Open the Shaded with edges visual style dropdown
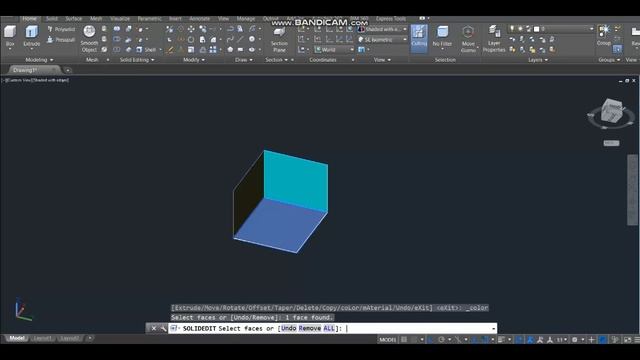This screenshot has width=640, height=360. click(382, 29)
